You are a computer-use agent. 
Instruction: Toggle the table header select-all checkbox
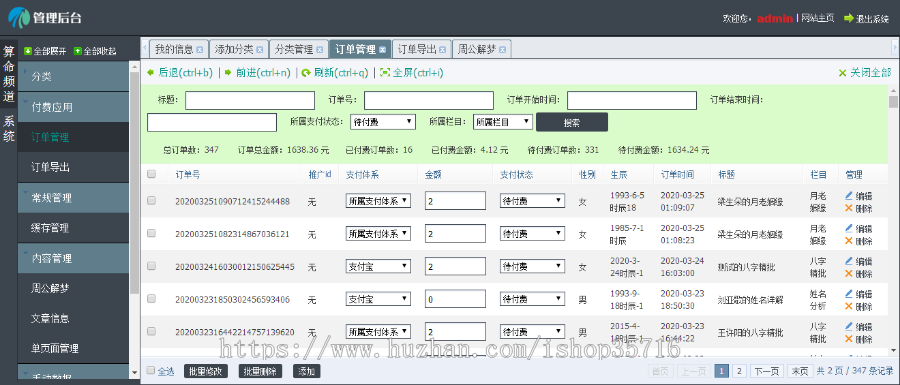point(152,174)
